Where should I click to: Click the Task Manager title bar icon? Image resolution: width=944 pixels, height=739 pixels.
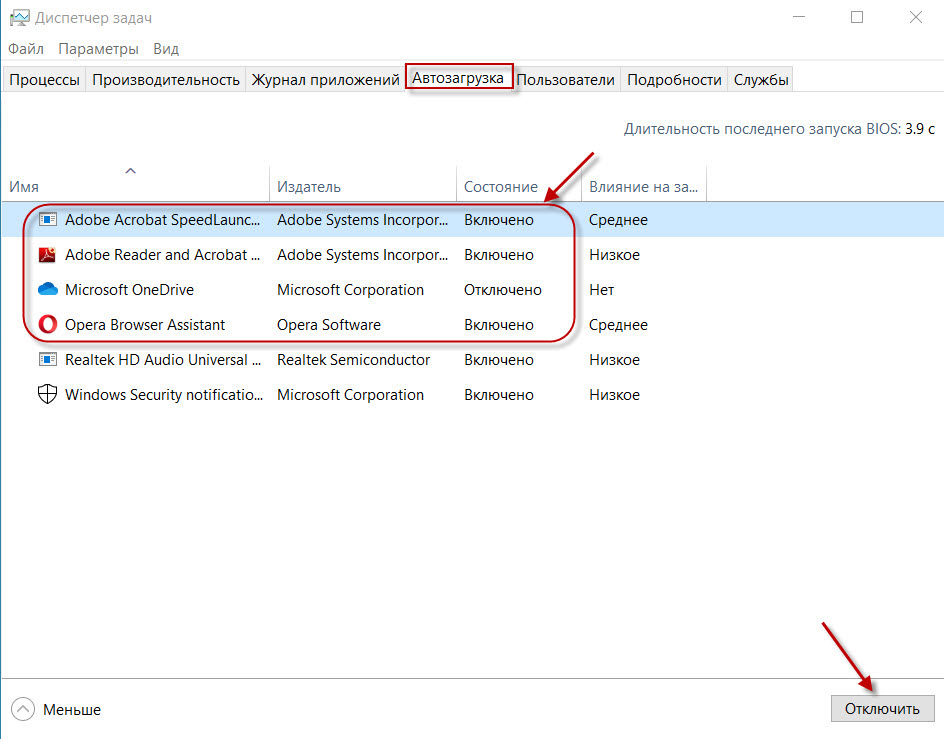[19, 18]
